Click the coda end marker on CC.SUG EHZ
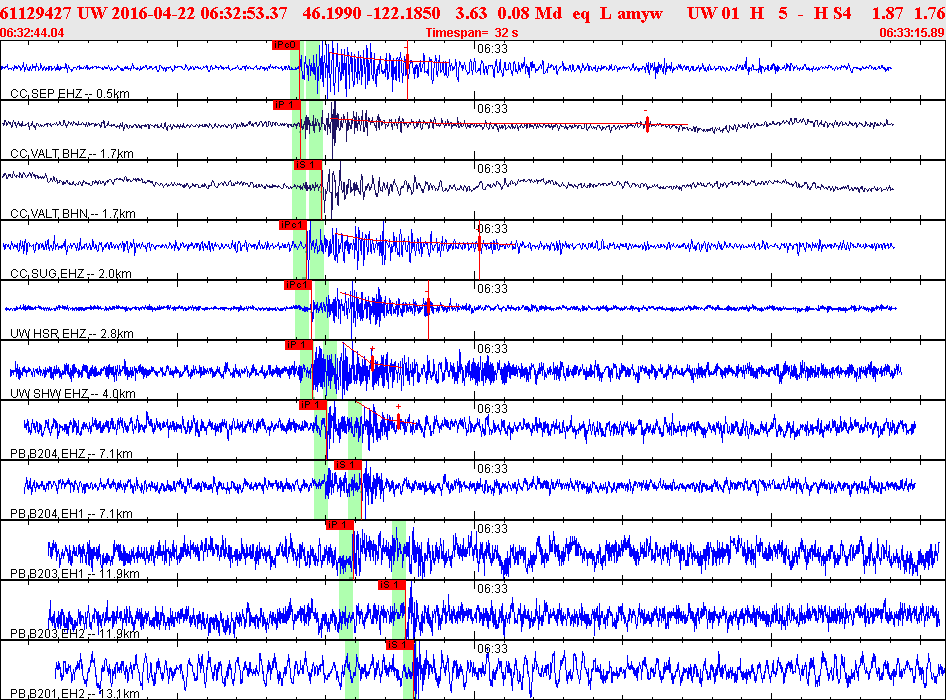This screenshot has width=946, height=700. point(480,244)
